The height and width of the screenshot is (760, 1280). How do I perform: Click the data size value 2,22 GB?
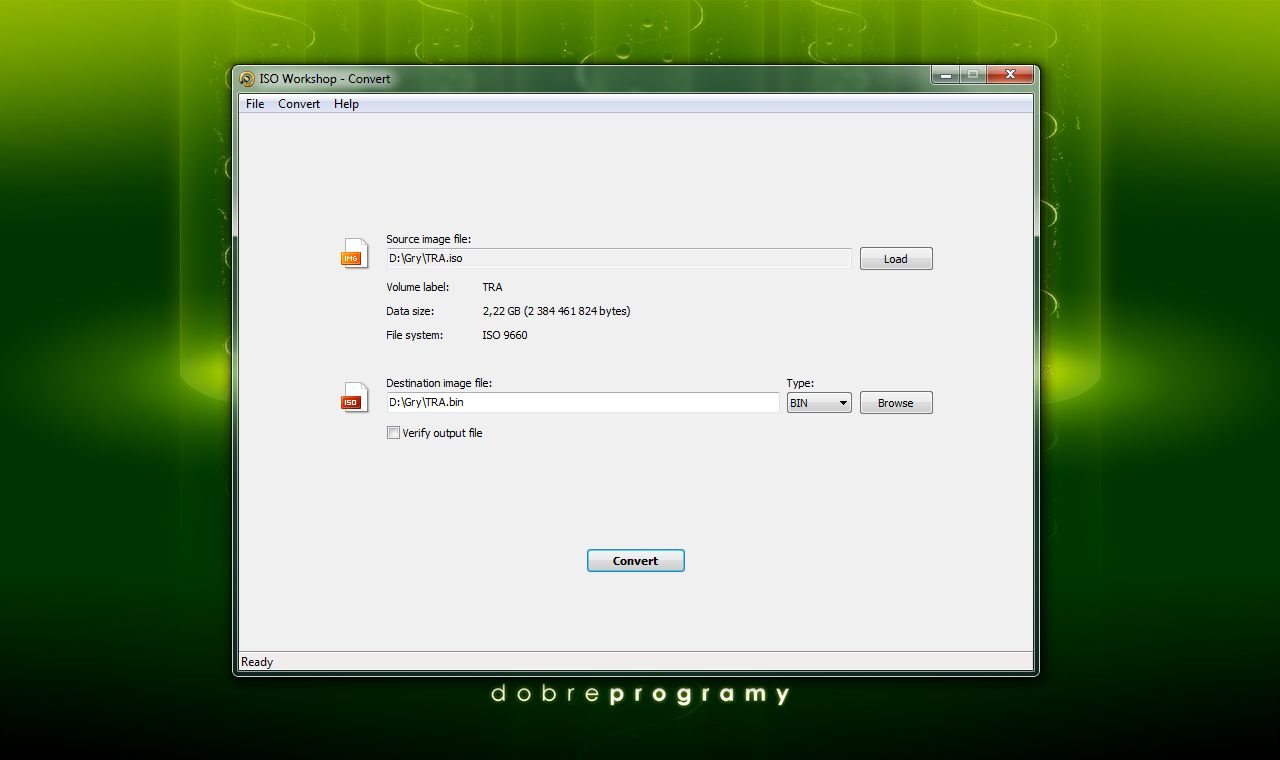556,311
